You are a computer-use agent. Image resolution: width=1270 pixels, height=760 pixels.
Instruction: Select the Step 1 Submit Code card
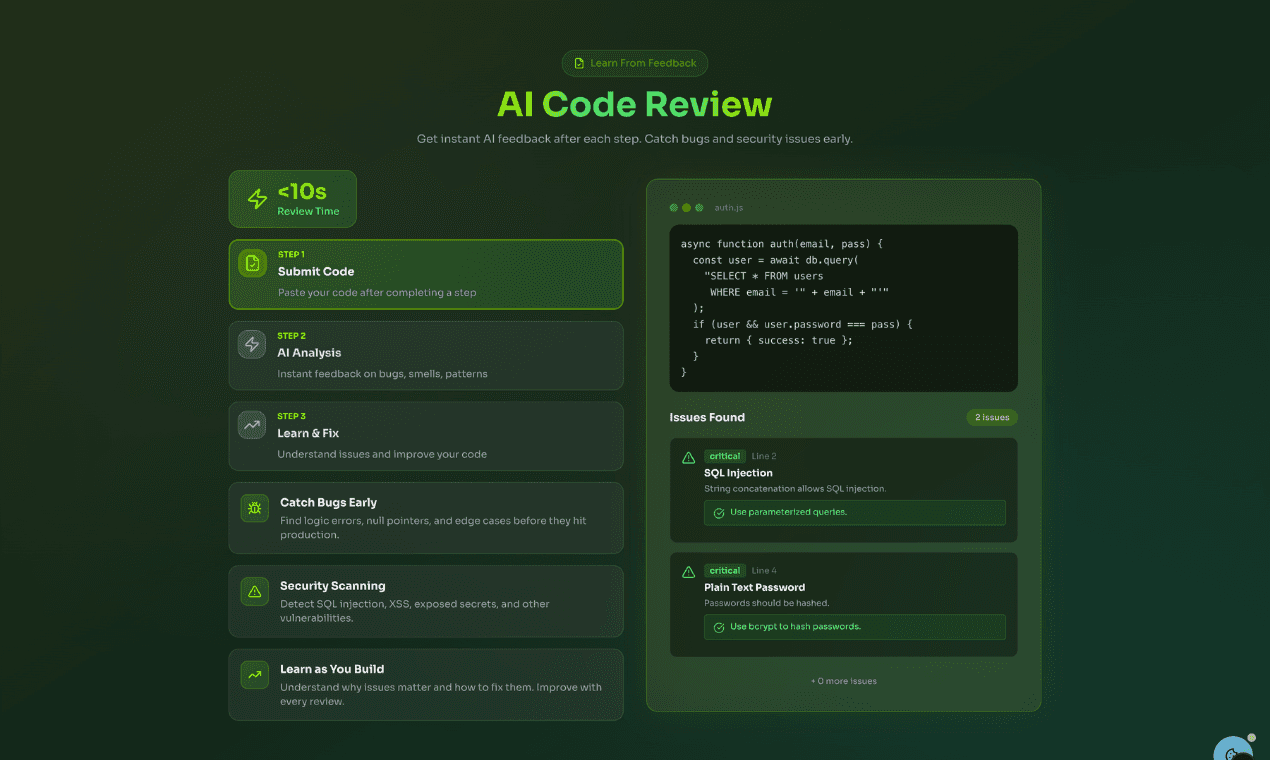click(425, 274)
